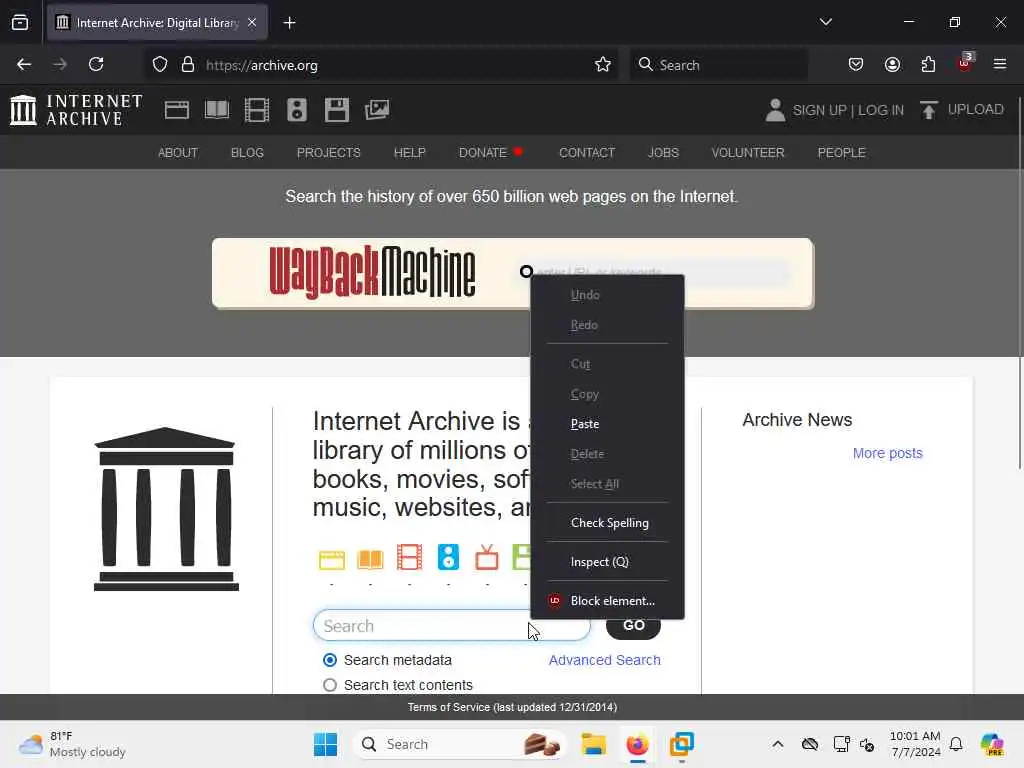Open the More posts link
1024x768 pixels.
[x=888, y=453]
